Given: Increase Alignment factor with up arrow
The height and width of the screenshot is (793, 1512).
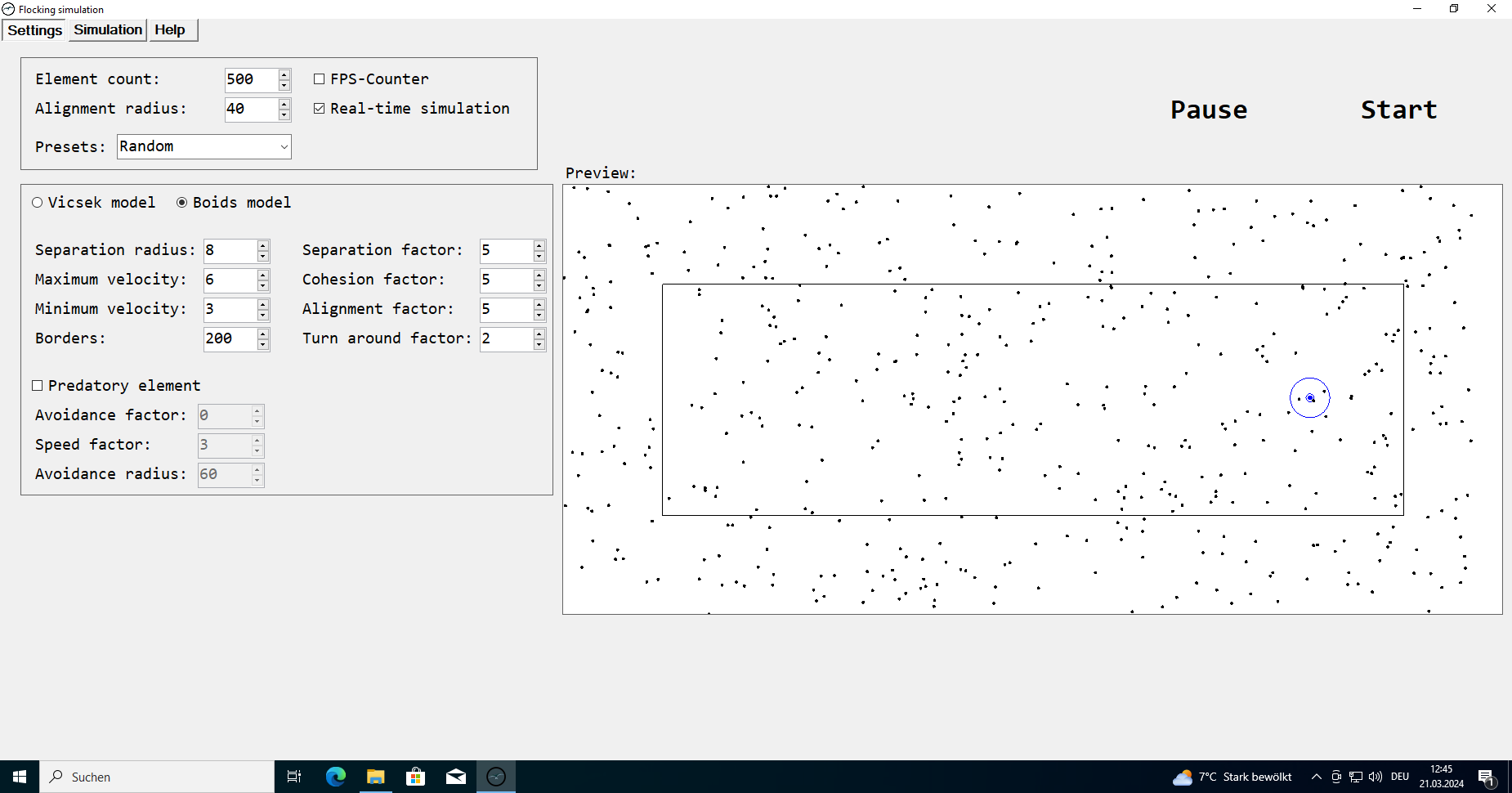Looking at the screenshot, I should [539, 304].
